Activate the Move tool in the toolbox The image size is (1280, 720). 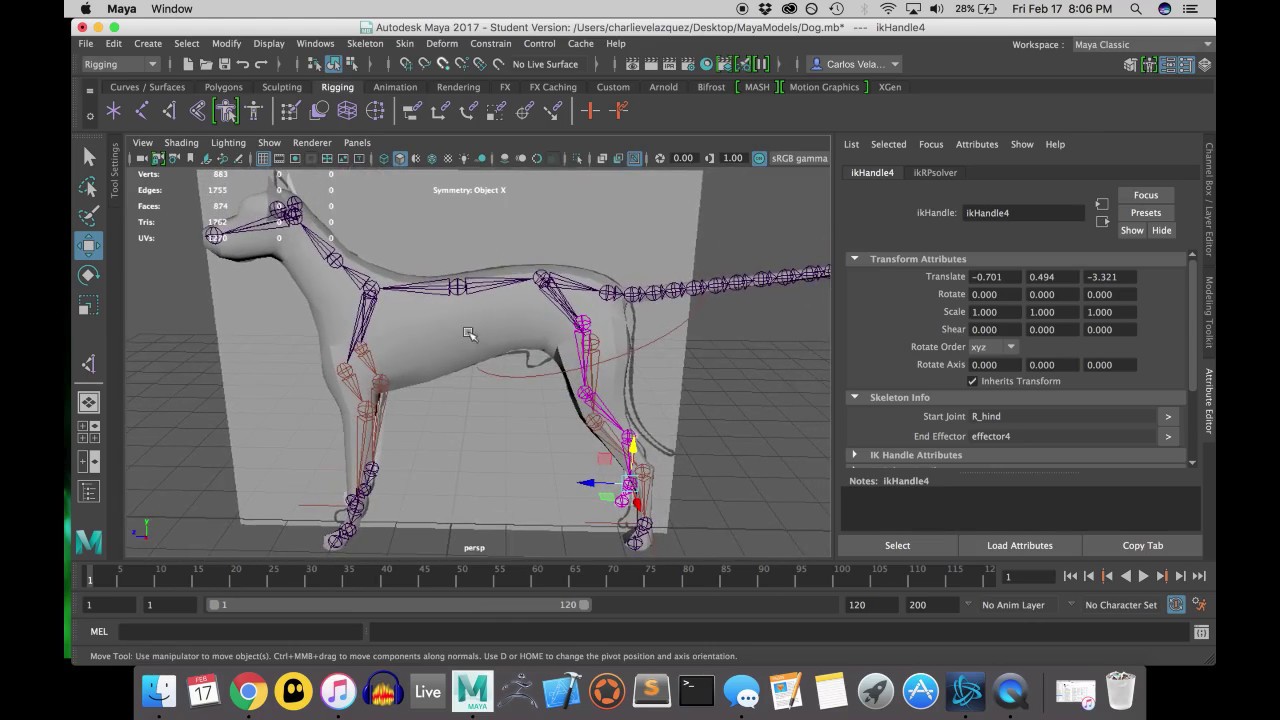[89, 246]
